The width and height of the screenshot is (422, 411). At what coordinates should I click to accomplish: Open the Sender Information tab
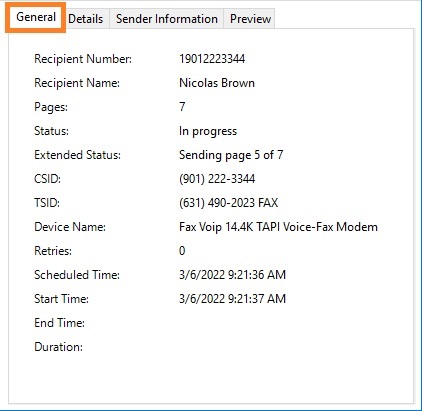point(167,19)
